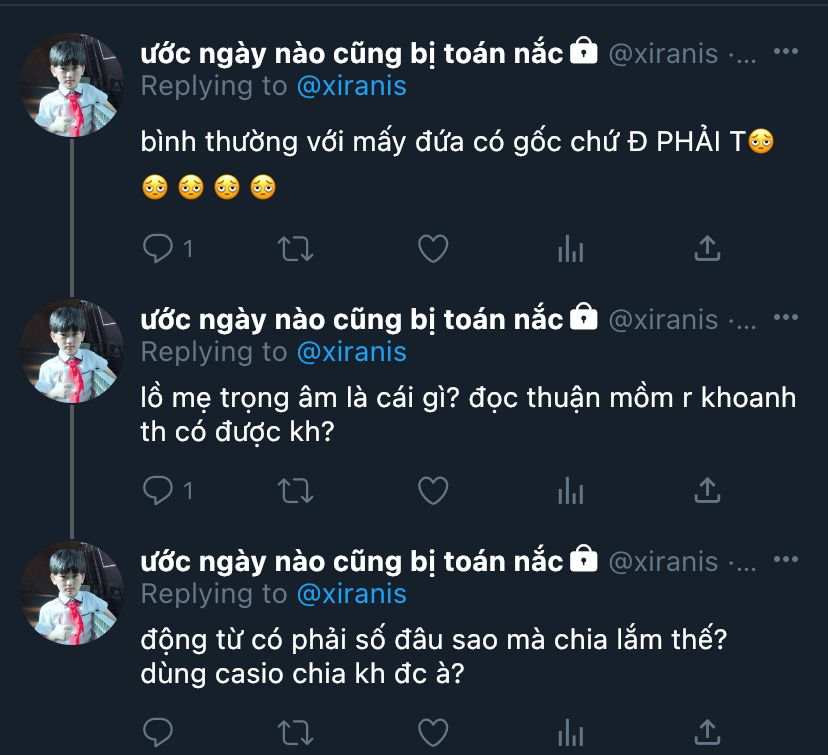
Task: Open @xiranis link in third tweet's reply line
Action: [351, 594]
